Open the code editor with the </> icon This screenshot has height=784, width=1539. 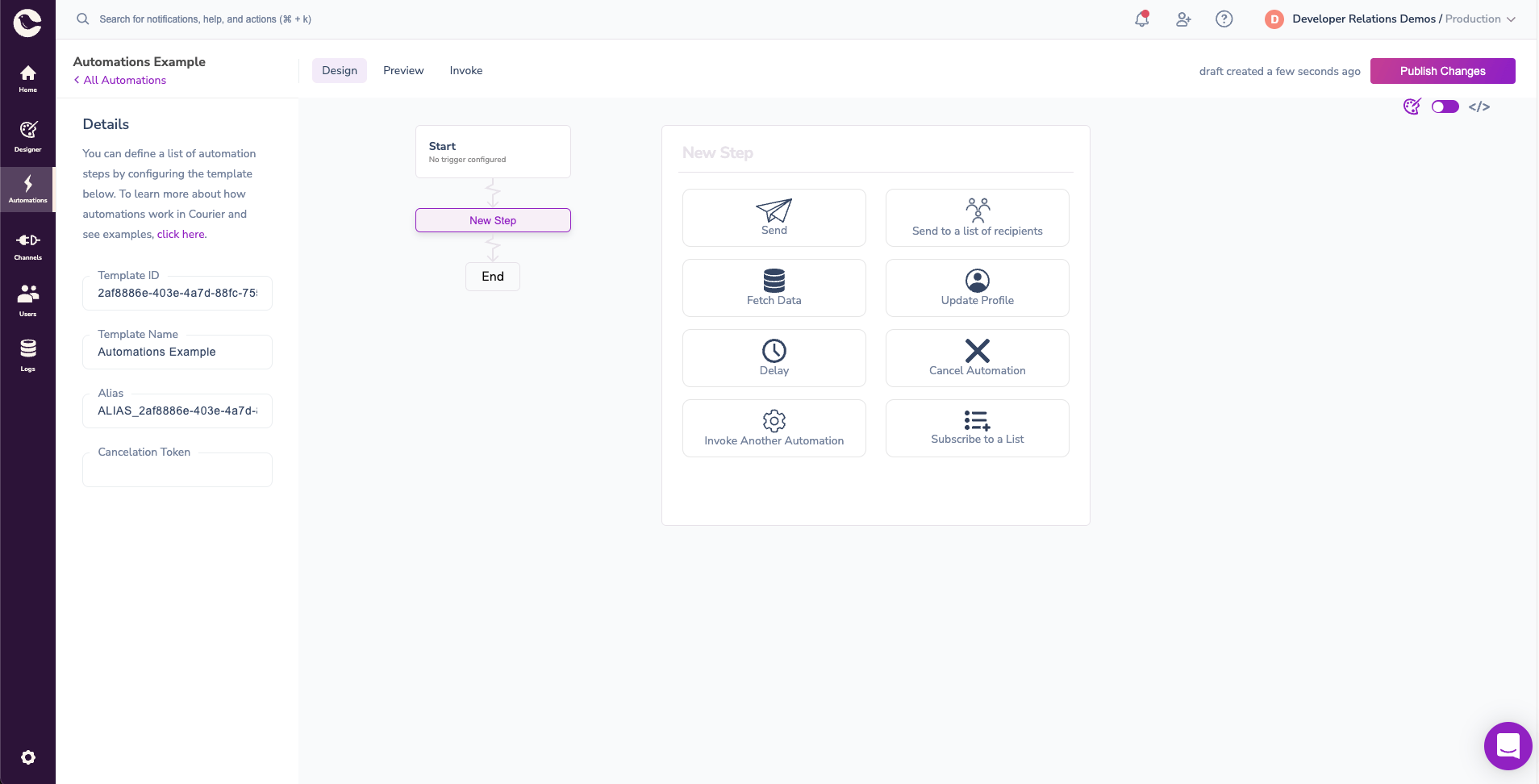(1479, 106)
